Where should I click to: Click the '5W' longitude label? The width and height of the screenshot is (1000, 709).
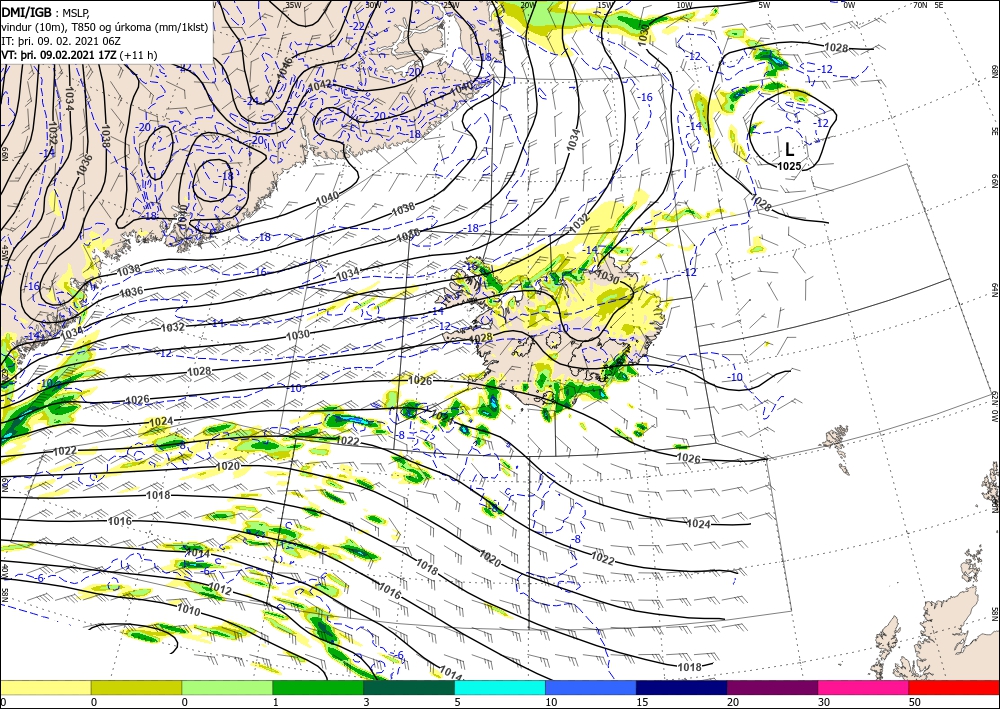click(765, 5)
